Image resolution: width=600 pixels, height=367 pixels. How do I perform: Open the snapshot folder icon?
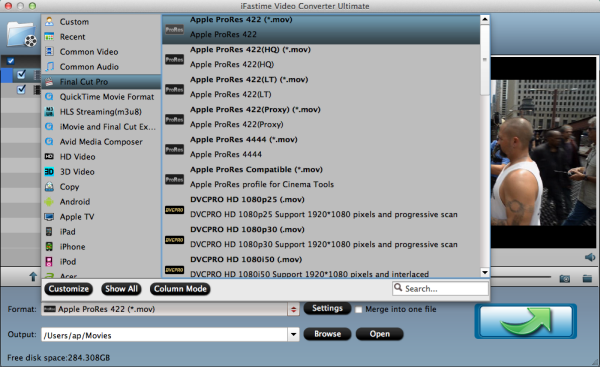pyautogui.click(x=587, y=279)
